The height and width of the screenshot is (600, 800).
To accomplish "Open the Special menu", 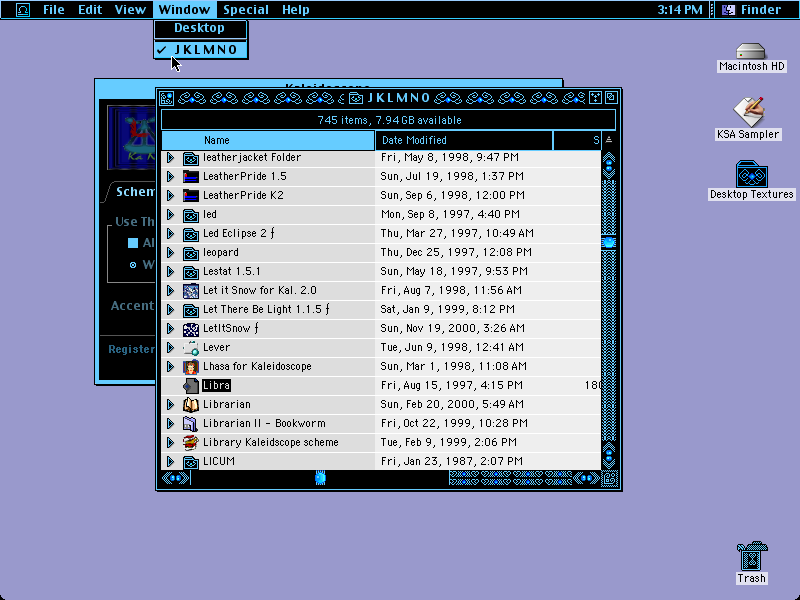I will click(246, 10).
